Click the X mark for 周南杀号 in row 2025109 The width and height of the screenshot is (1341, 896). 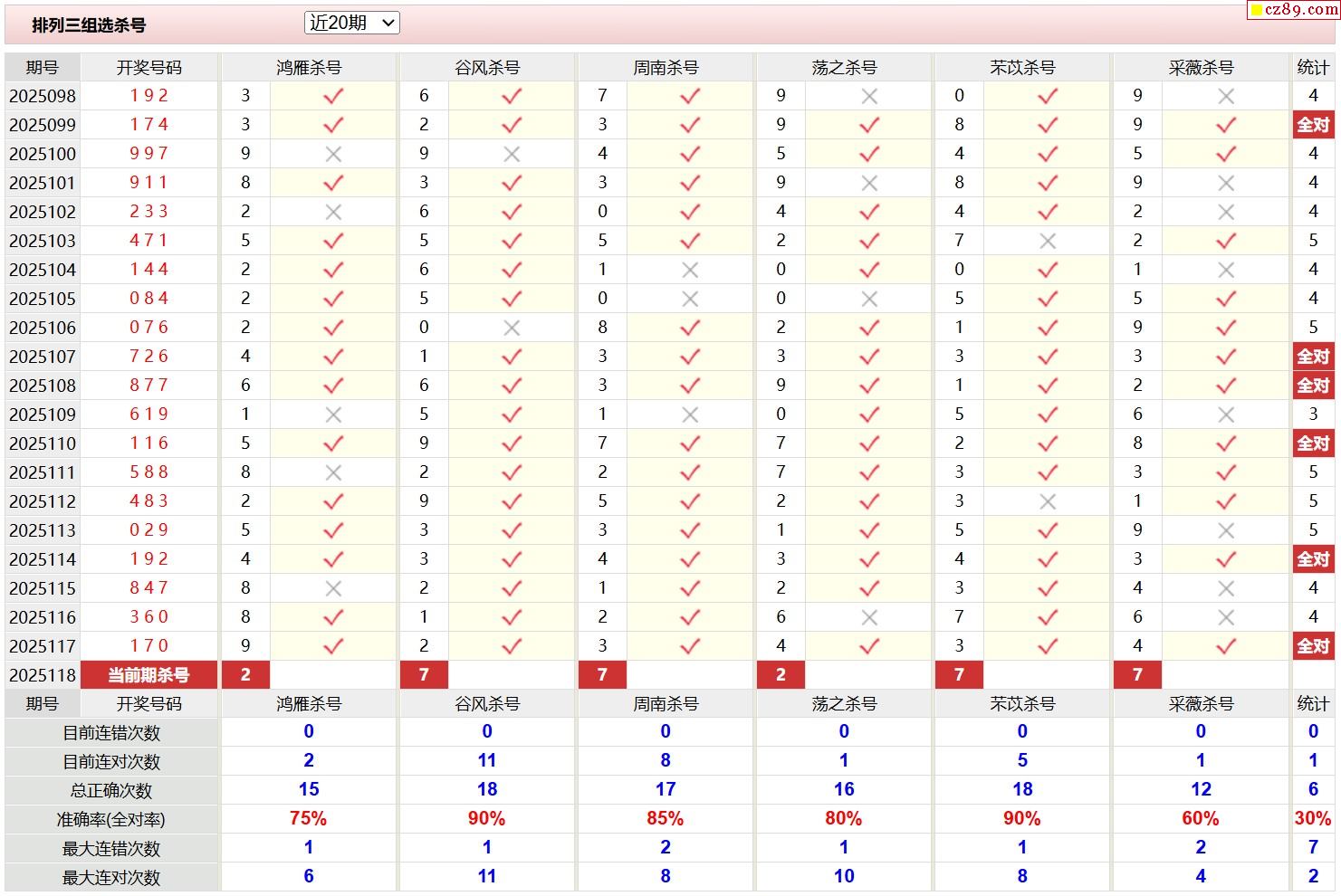pos(690,415)
